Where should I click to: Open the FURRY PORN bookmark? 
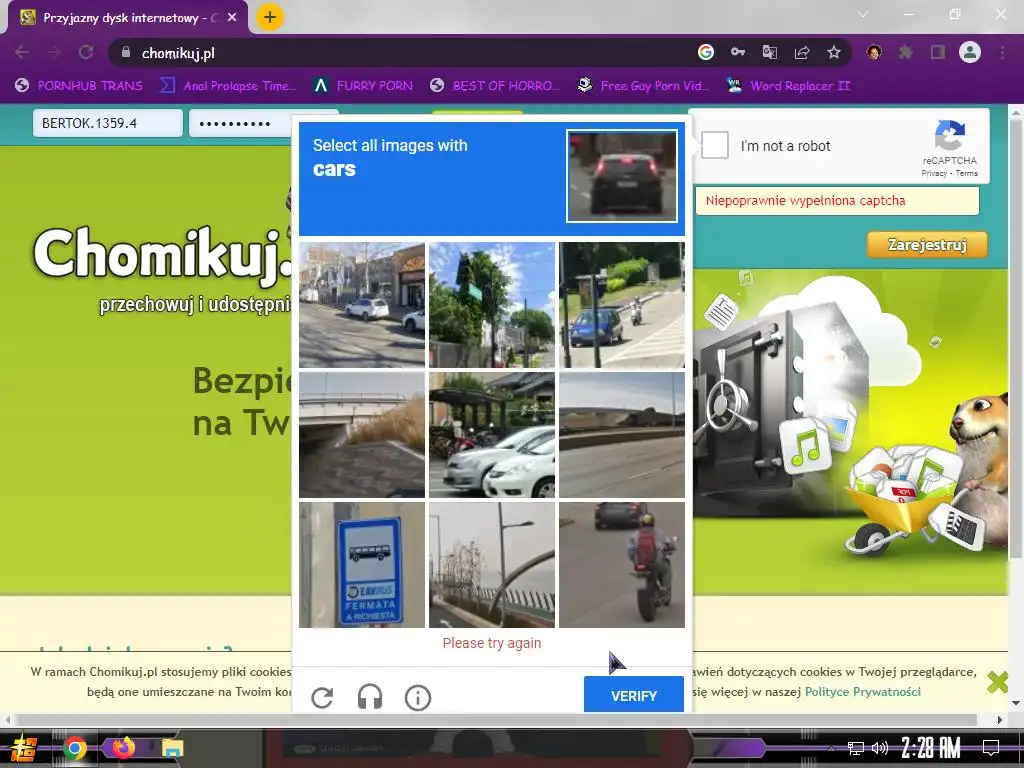click(363, 86)
